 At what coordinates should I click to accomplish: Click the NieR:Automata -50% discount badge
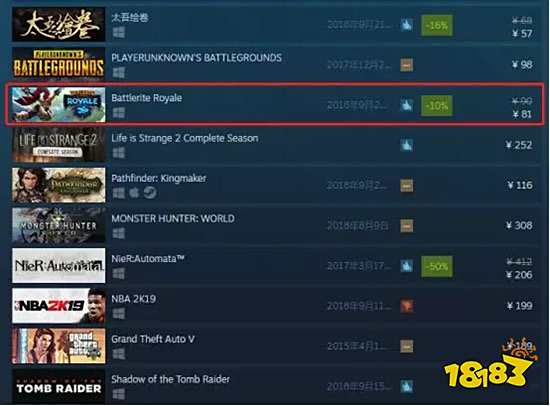[x=437, y=266]
